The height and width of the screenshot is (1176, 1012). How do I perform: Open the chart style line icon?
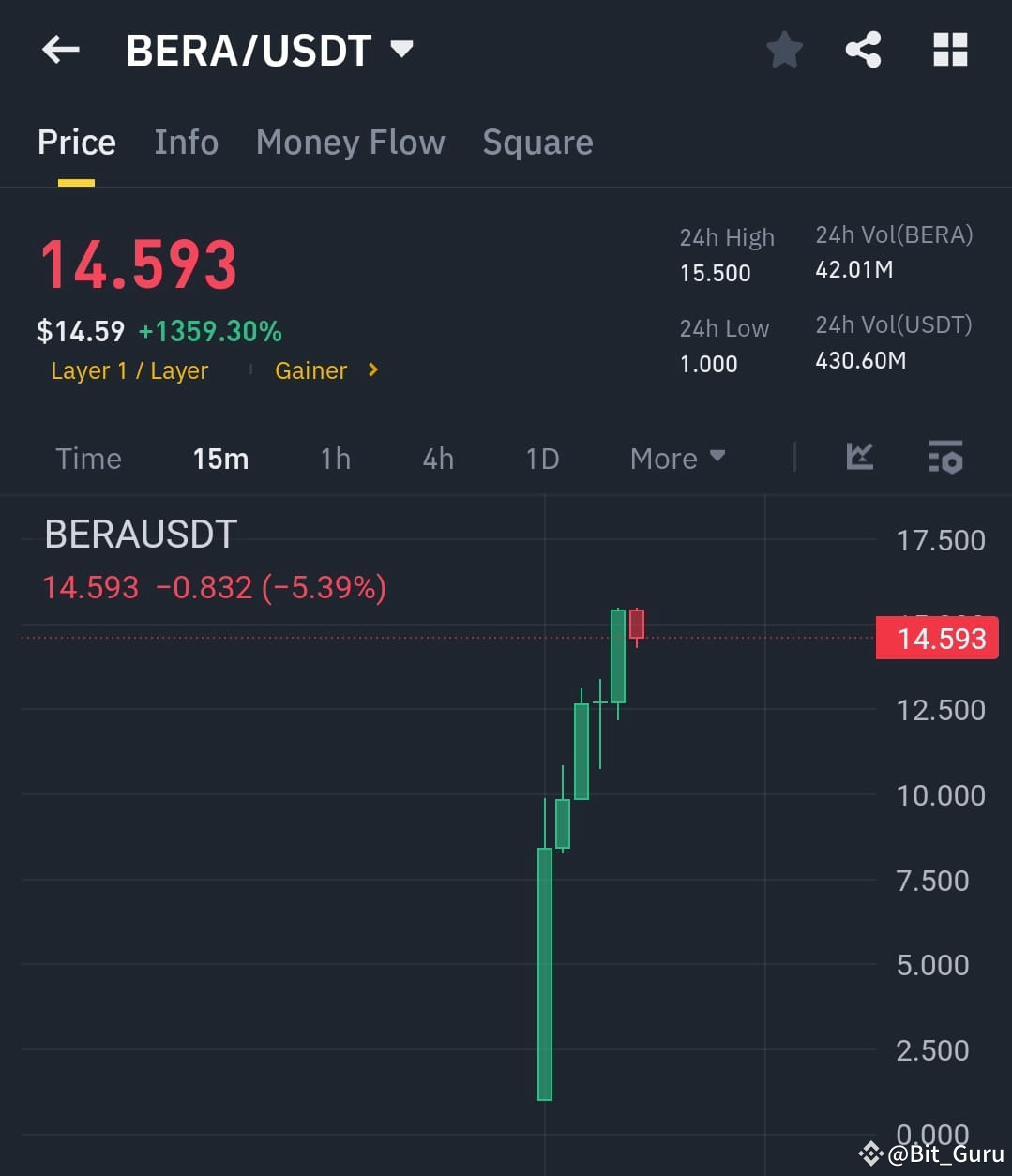[x=859, y=458]
